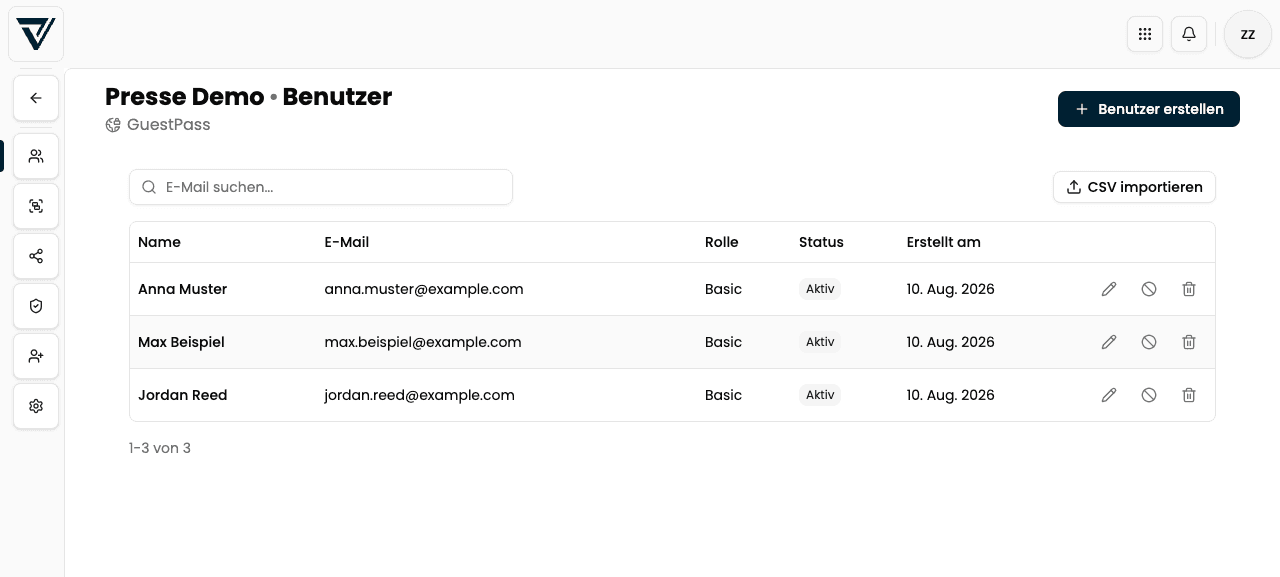Delete Jordan Reed with trash icon

click(x=1189, y=395)
